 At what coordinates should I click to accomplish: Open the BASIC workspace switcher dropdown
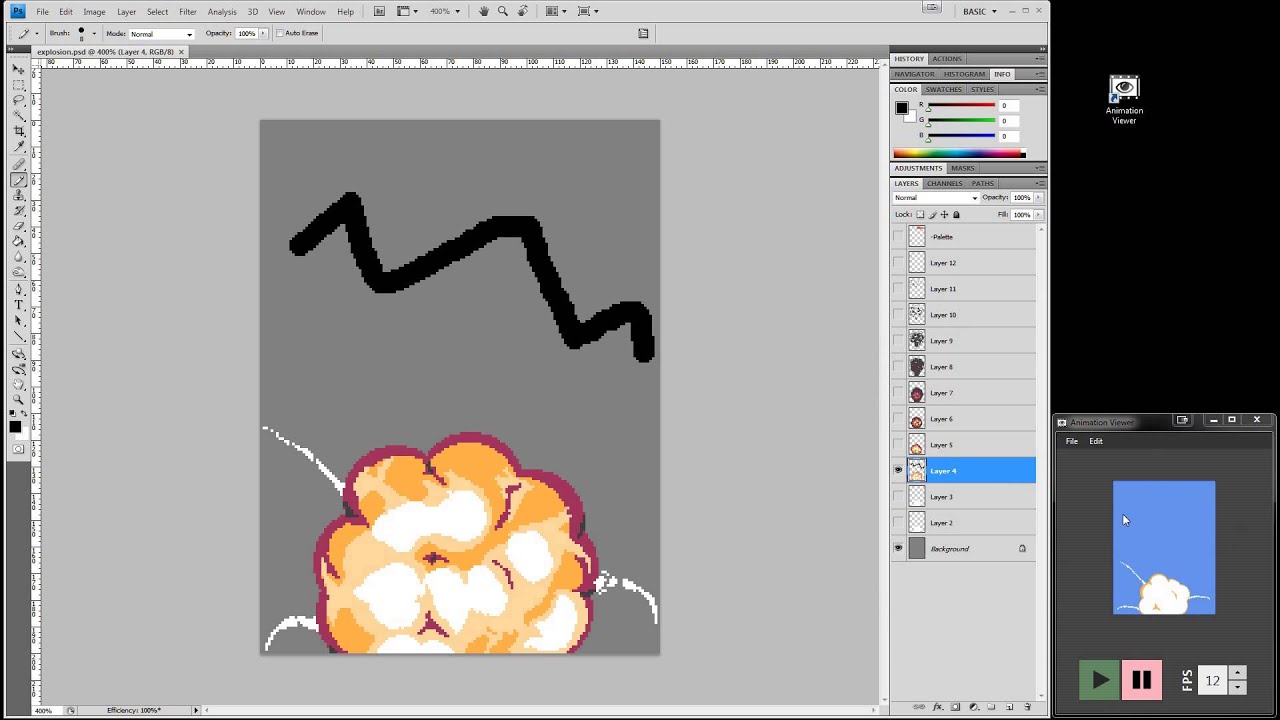coord(980,11)
